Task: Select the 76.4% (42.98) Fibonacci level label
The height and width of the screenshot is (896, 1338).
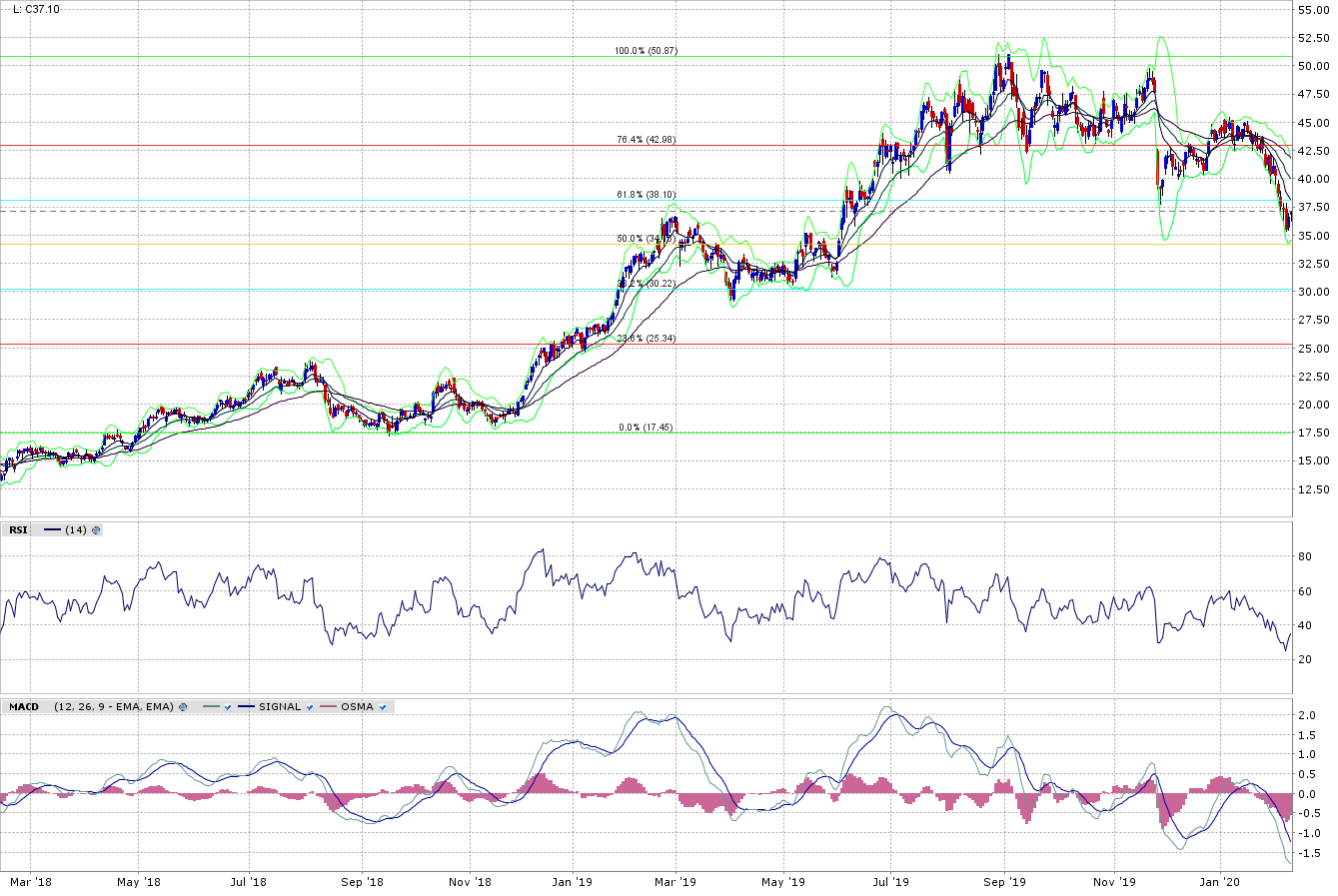Action: pos(646,140)
